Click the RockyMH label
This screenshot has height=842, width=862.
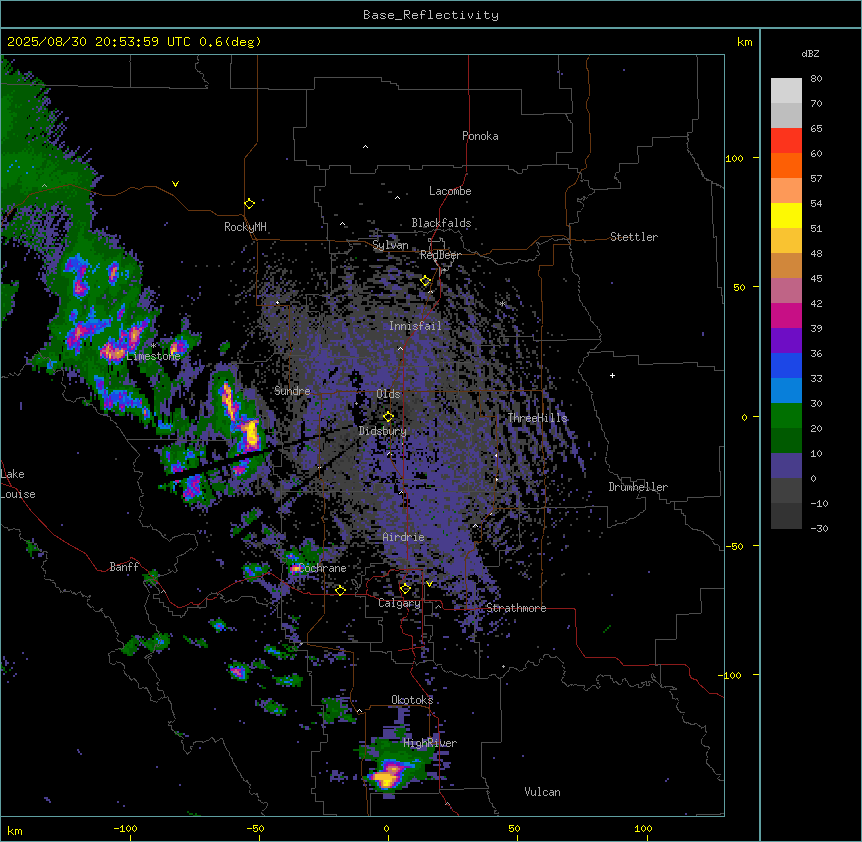point(245,226)
